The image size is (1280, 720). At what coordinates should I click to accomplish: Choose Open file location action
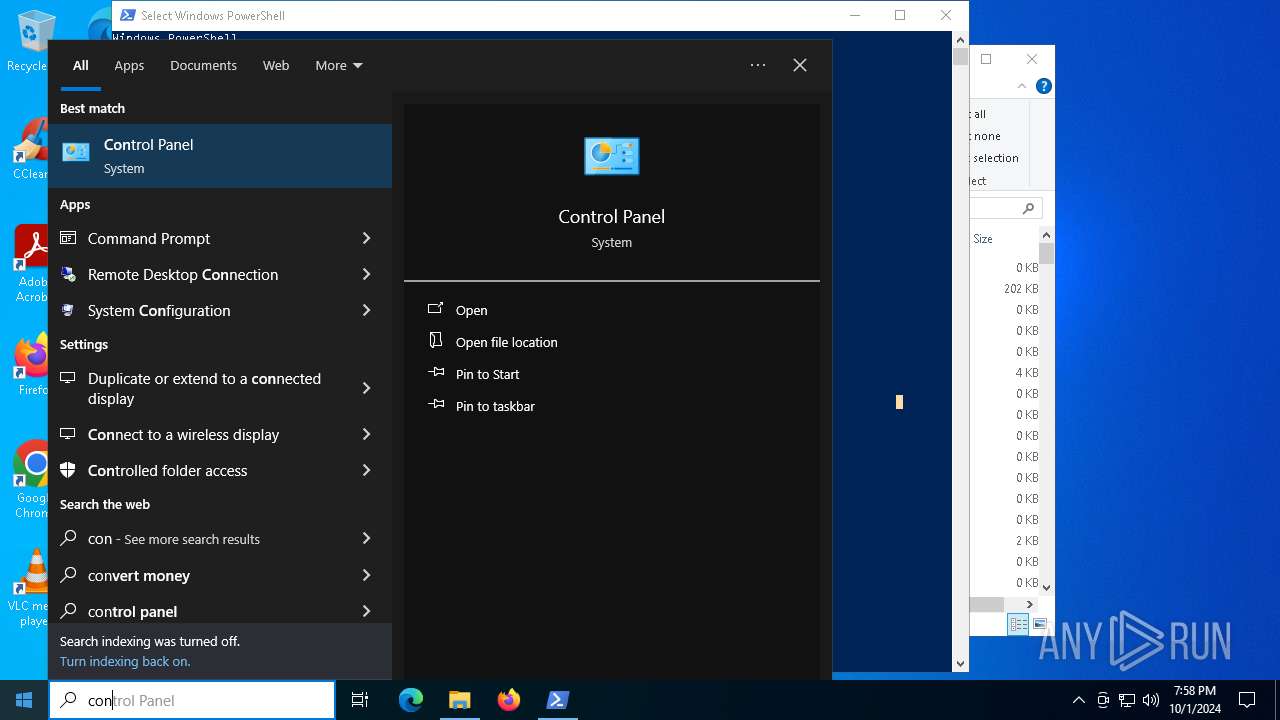point(506,342)
